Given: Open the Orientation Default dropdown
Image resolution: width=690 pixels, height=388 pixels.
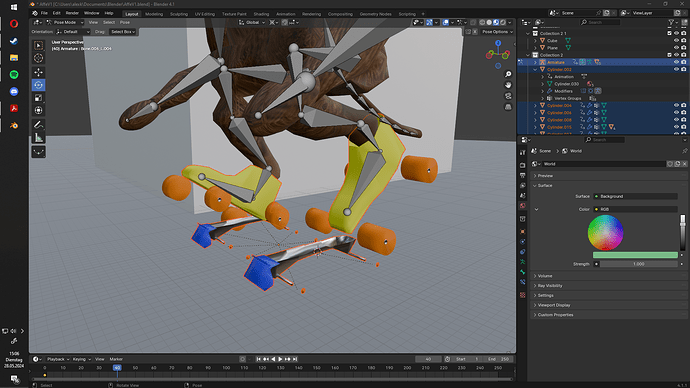Looking at the screenshot, I should [x=73, y=32].
